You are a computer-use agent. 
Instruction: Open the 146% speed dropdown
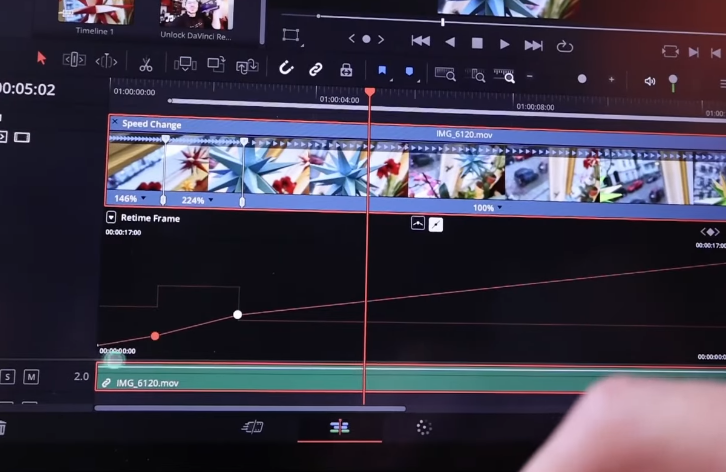pyautogui.click(x=144, y=198)
